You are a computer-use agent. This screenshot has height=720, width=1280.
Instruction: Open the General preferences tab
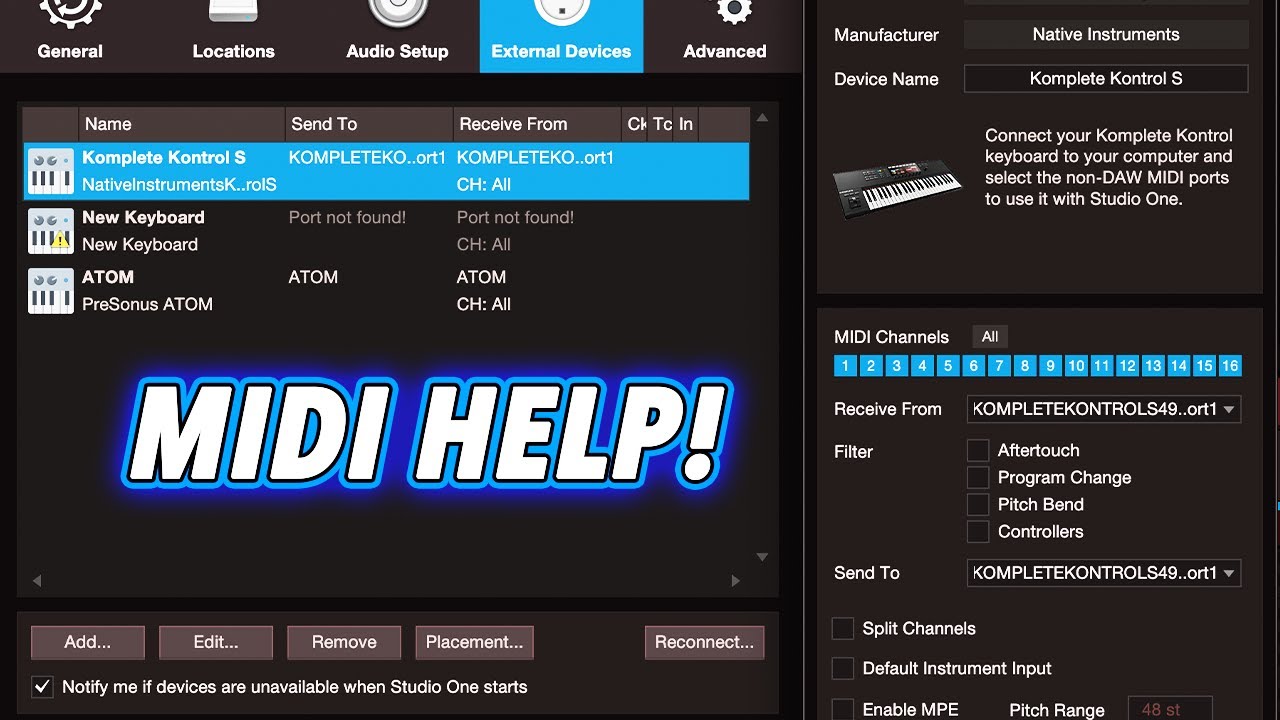click(70, 36)
